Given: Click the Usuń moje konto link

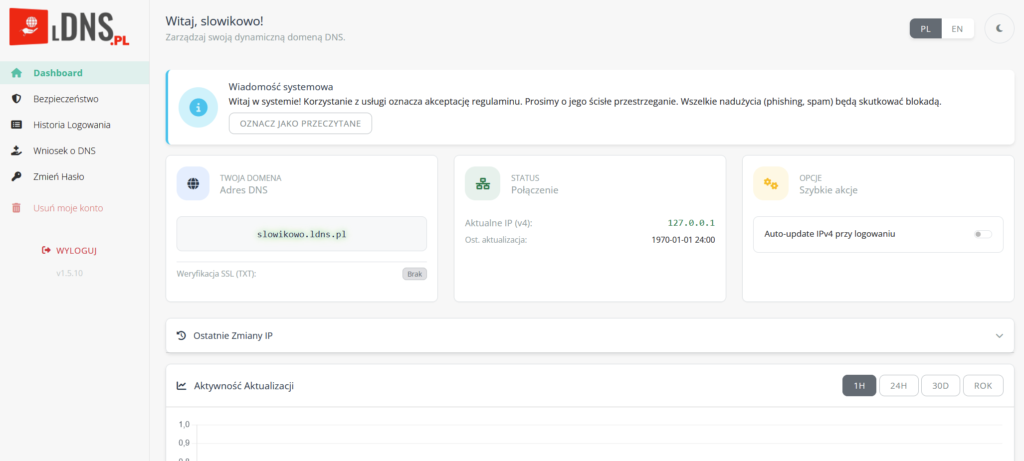Looking at the screenshot, I should point(67,208).
